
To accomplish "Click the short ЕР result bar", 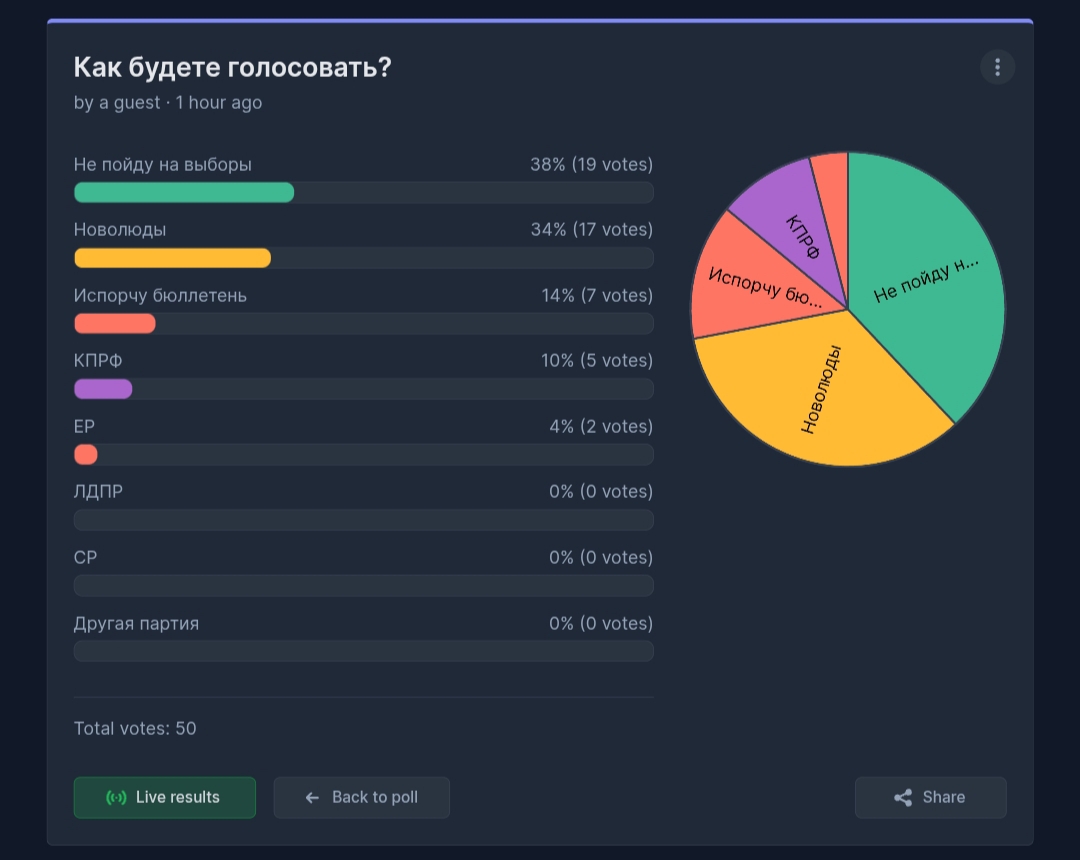I will point(85,454).
